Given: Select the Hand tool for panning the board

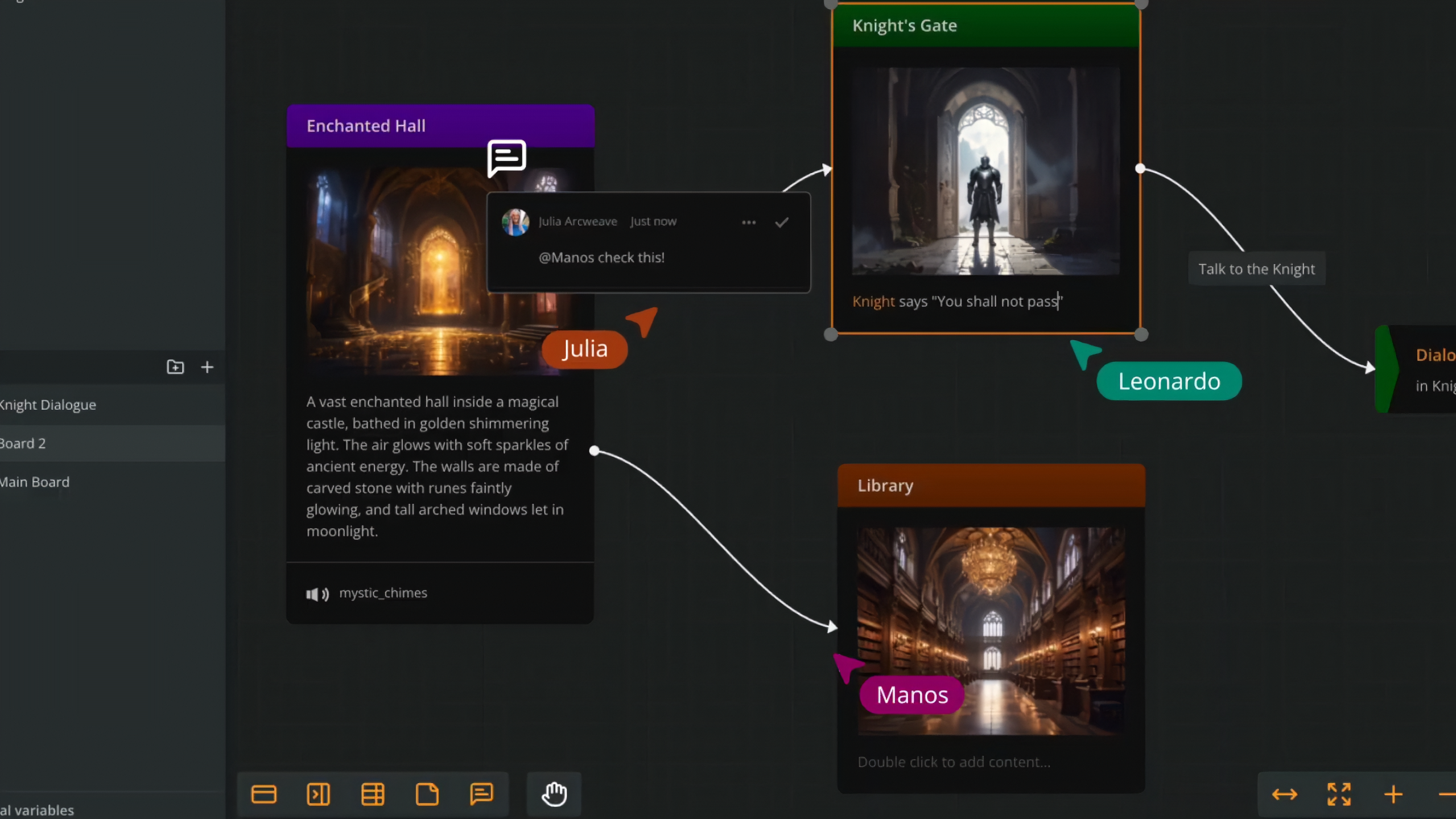Looking at the screenshot, I should (554, 794).
